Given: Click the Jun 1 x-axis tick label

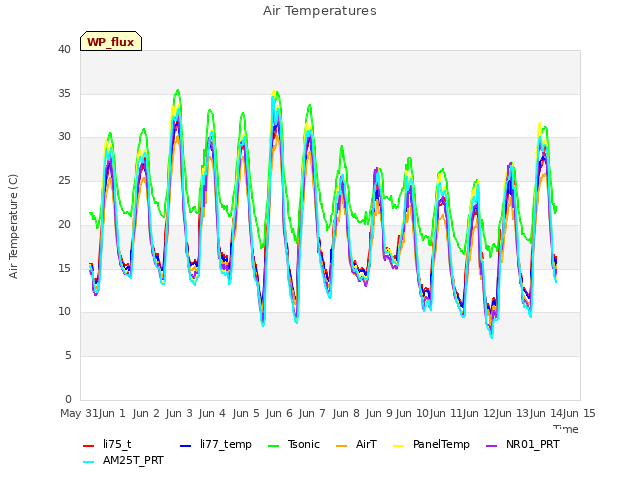Looking at the screenshot, I should pos(112,413).
